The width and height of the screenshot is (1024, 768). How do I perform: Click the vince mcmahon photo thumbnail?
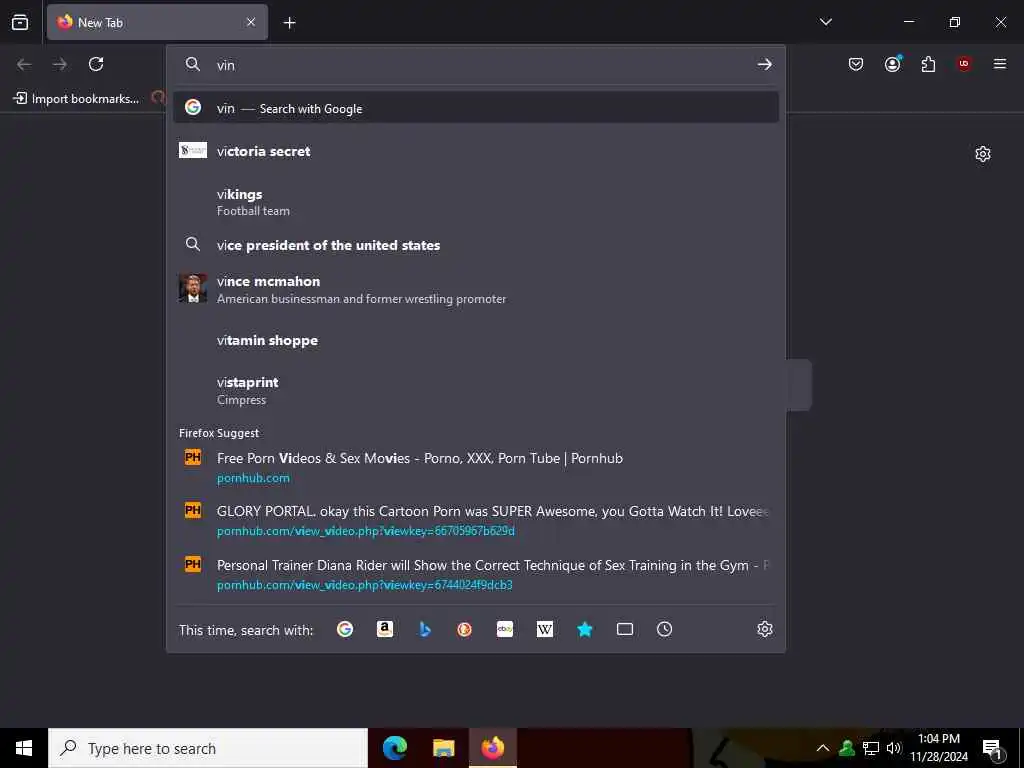click(x=193, y=288)
